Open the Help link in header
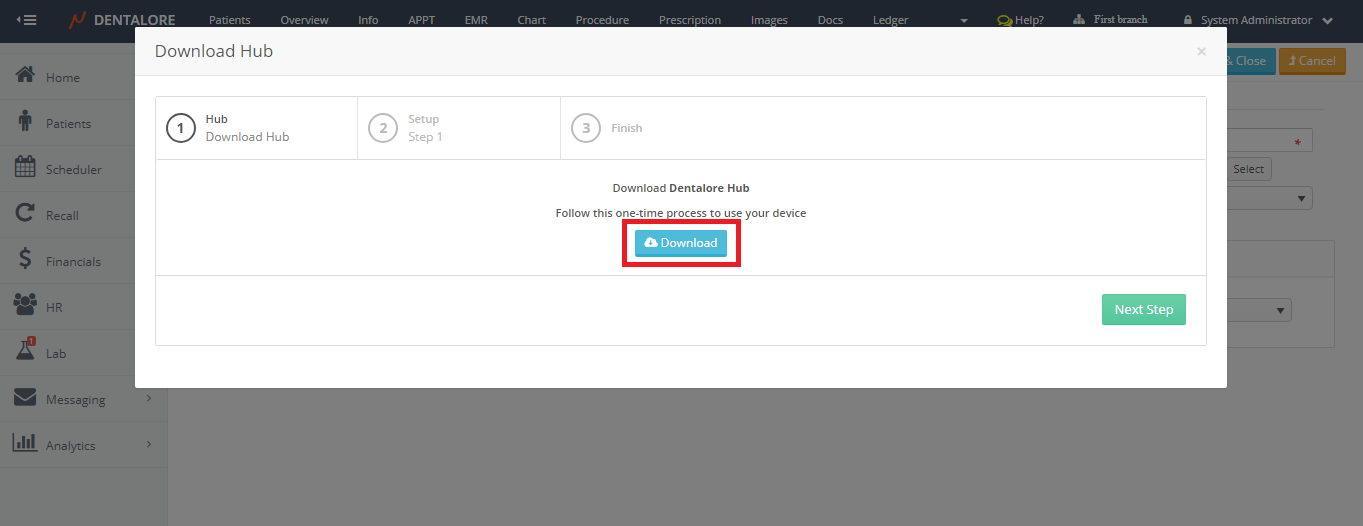The height and width of the screenshot is (526, 1363). coord(1020,20)
